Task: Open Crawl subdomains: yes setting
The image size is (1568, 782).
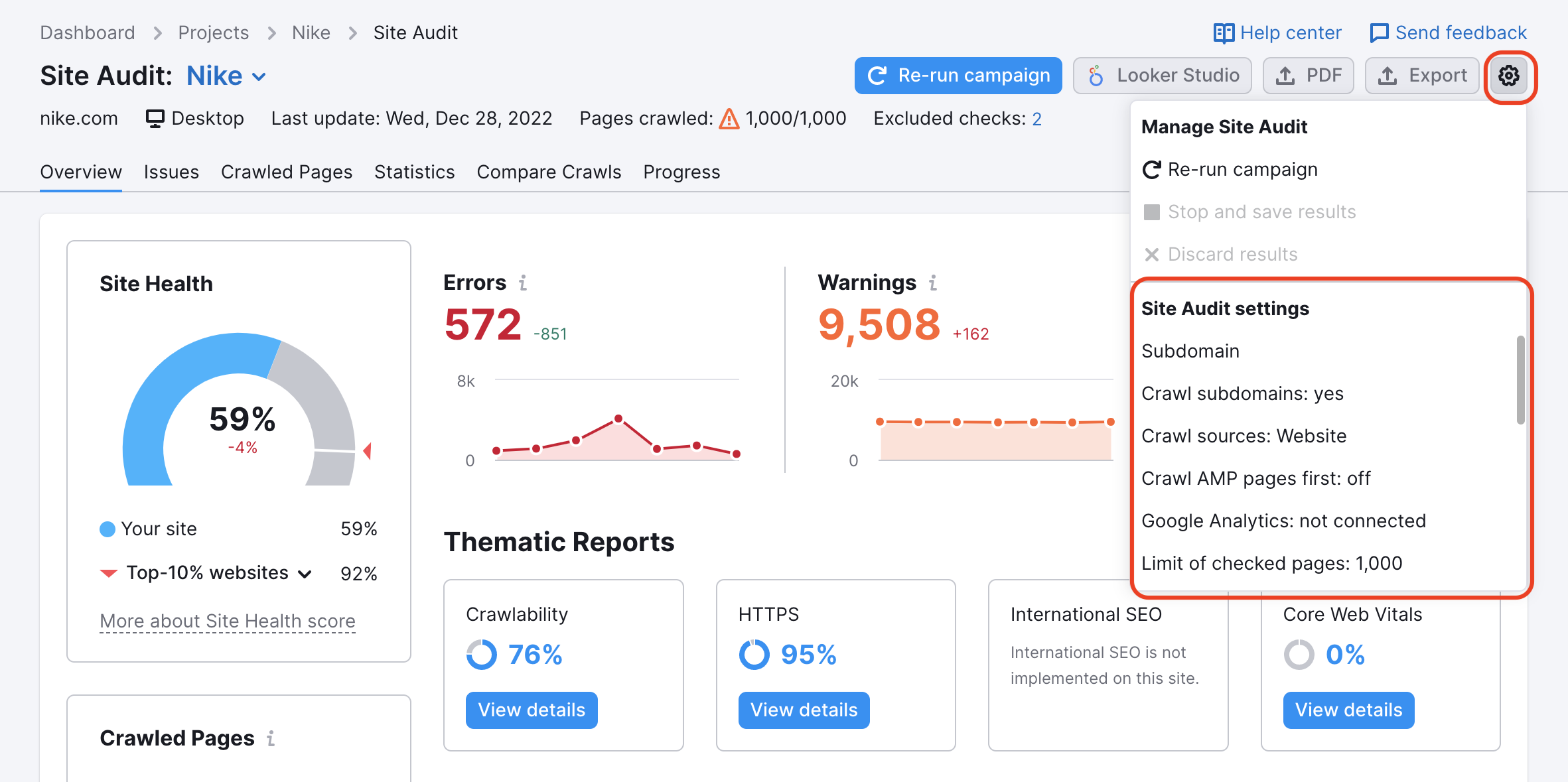Action: tap(1242, 394)
